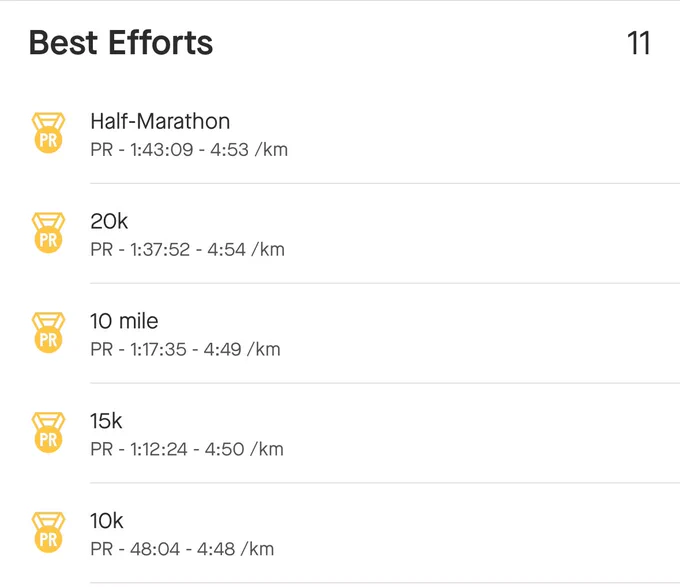
Task: Click the 4:49 /km pace text
Action: pos(242,349)
